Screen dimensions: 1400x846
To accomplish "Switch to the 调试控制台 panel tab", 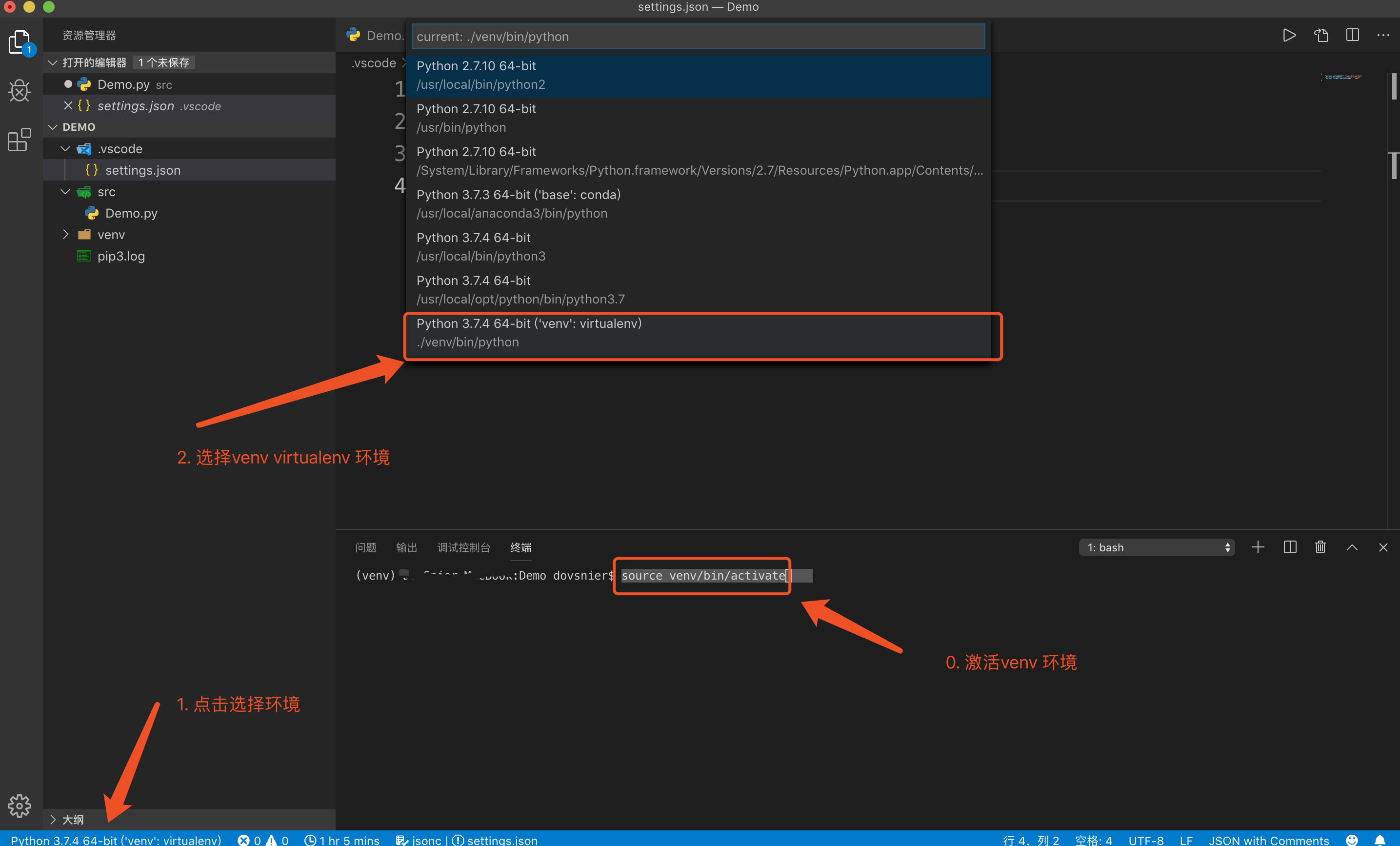I will (463, 547).
